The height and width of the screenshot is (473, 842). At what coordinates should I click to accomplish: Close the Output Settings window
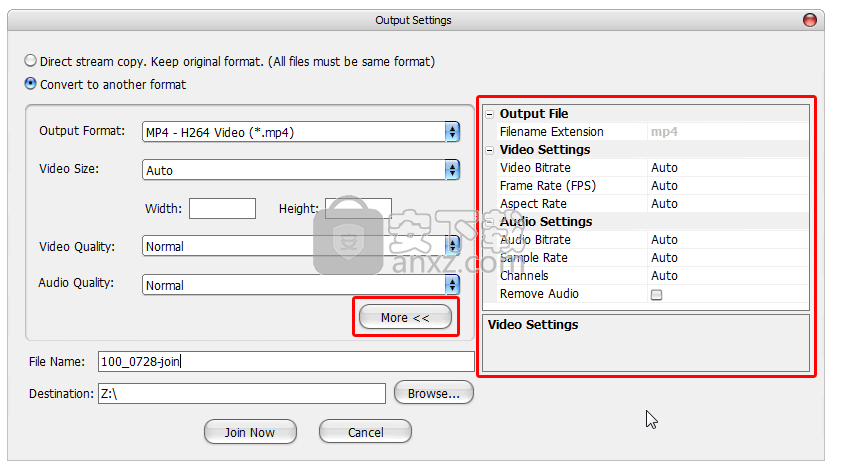(x=808, y=20)
